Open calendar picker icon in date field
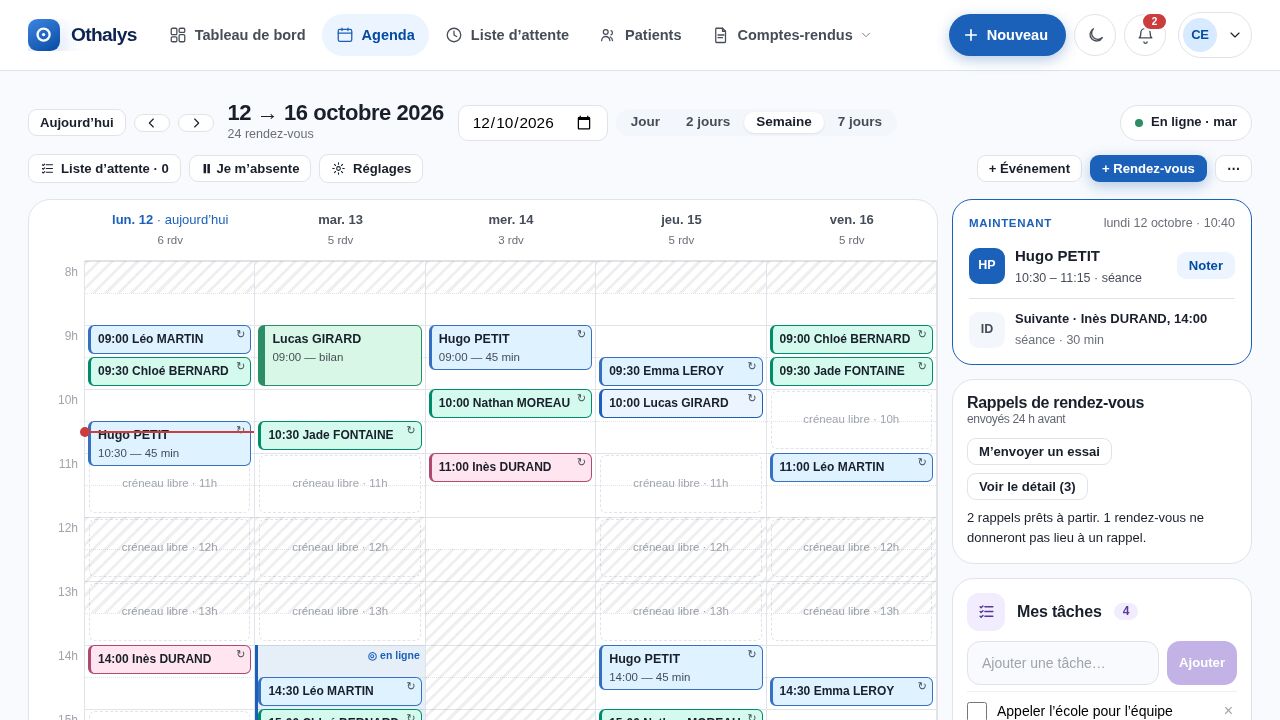Viewport: 1280px width, 720px height. [584, 123]
